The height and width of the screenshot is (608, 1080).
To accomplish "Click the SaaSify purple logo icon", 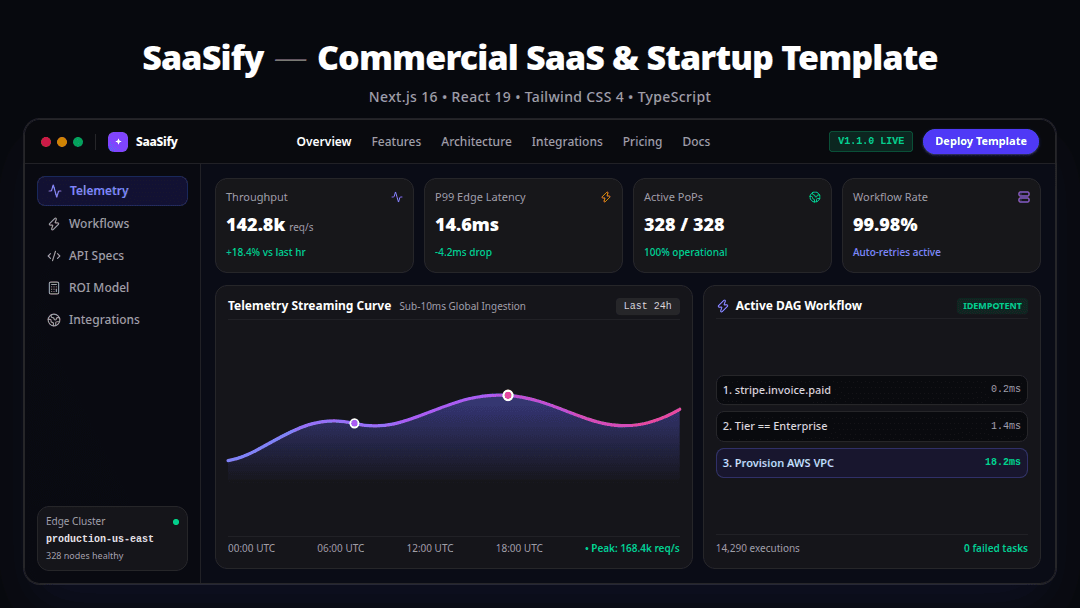I will point(118,142).
